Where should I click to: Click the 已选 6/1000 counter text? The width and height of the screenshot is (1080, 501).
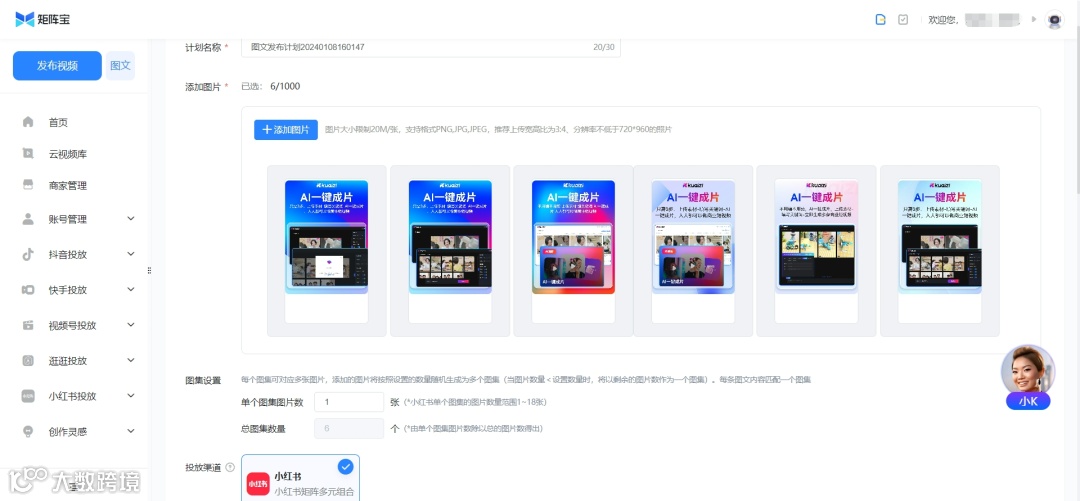point(271,87)
